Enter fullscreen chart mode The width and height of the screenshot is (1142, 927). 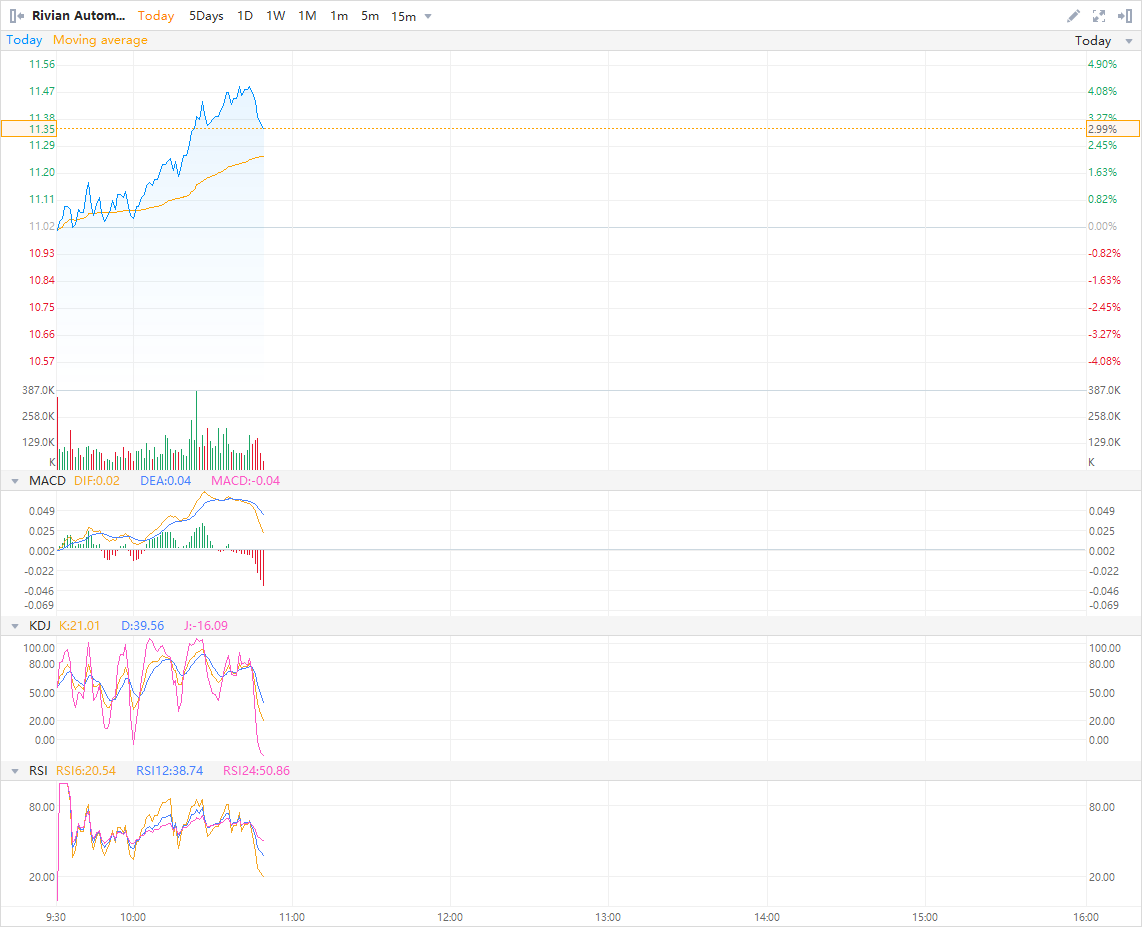pyautogui.click(x=1099, y=16)
